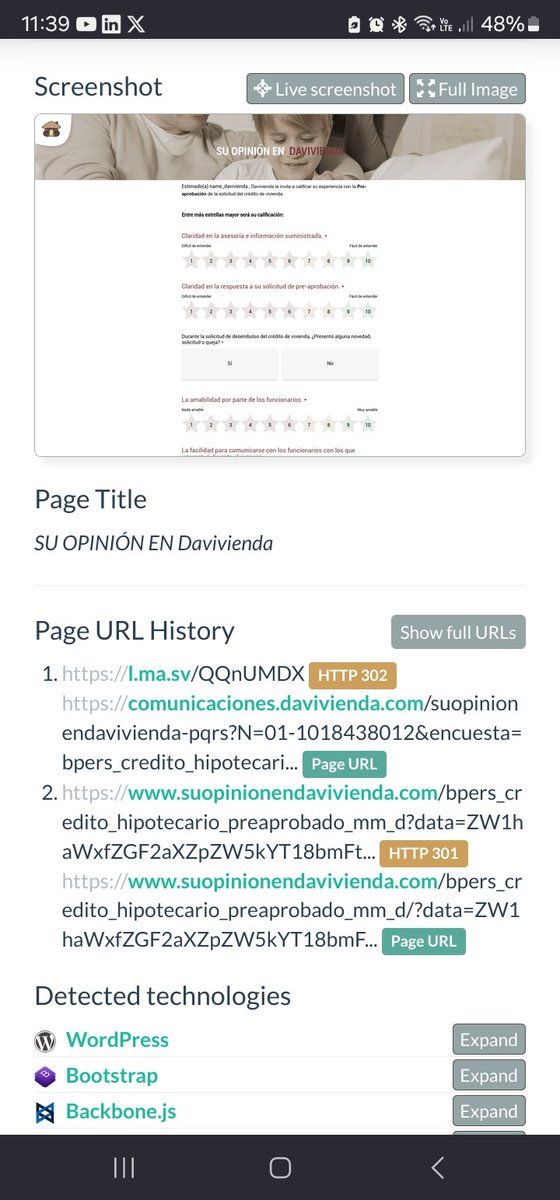
Task: Open the last suopinionendavivienda.com URL with trailing slash
Action: pos(291,911)
